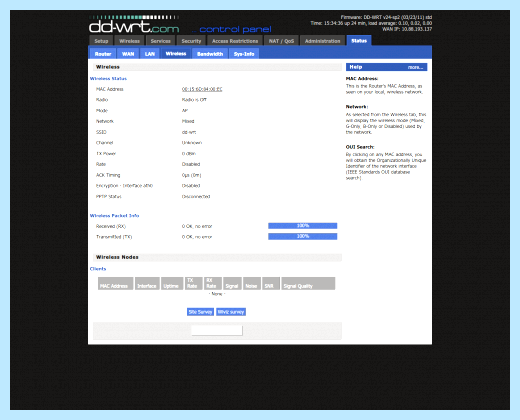520x420 pixels.
Task: Click the dd-wrt.com logo
Action: 134,25
